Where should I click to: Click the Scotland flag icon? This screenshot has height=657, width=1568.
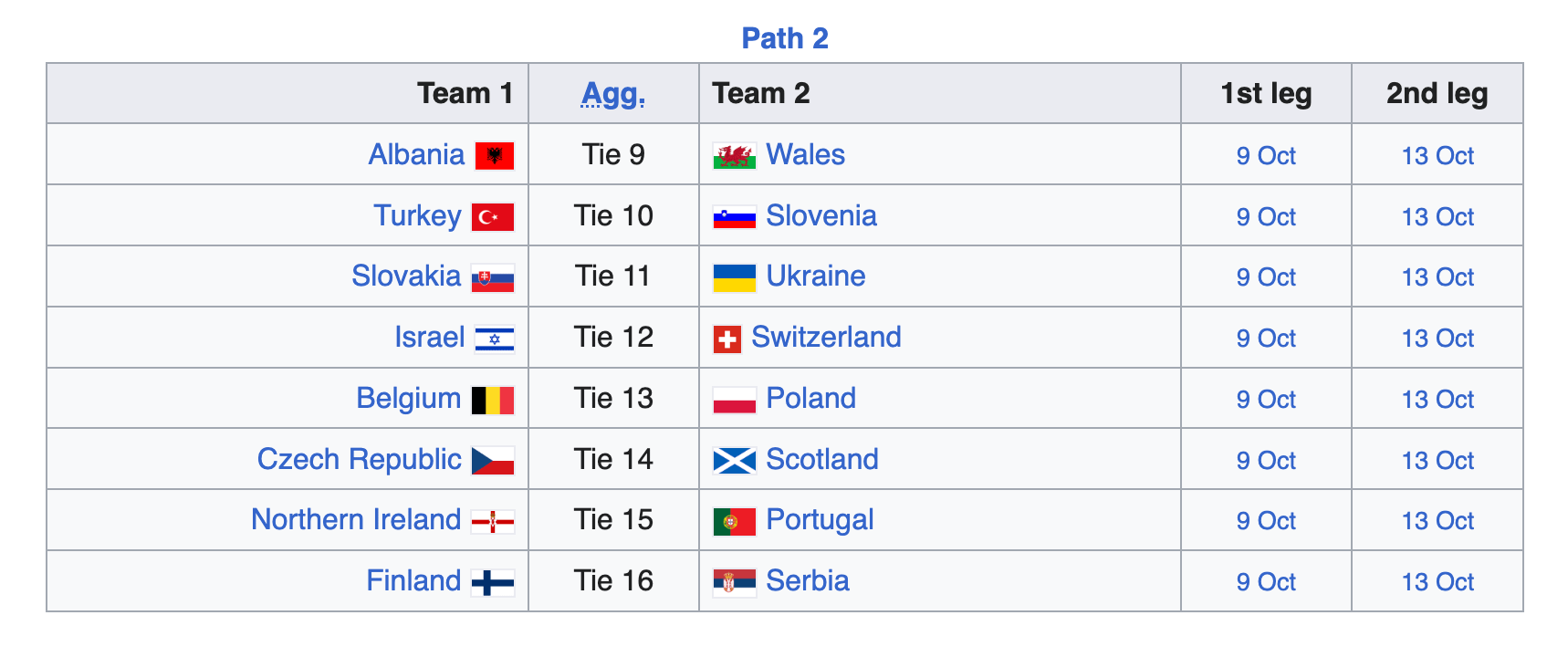coord(735,461)
